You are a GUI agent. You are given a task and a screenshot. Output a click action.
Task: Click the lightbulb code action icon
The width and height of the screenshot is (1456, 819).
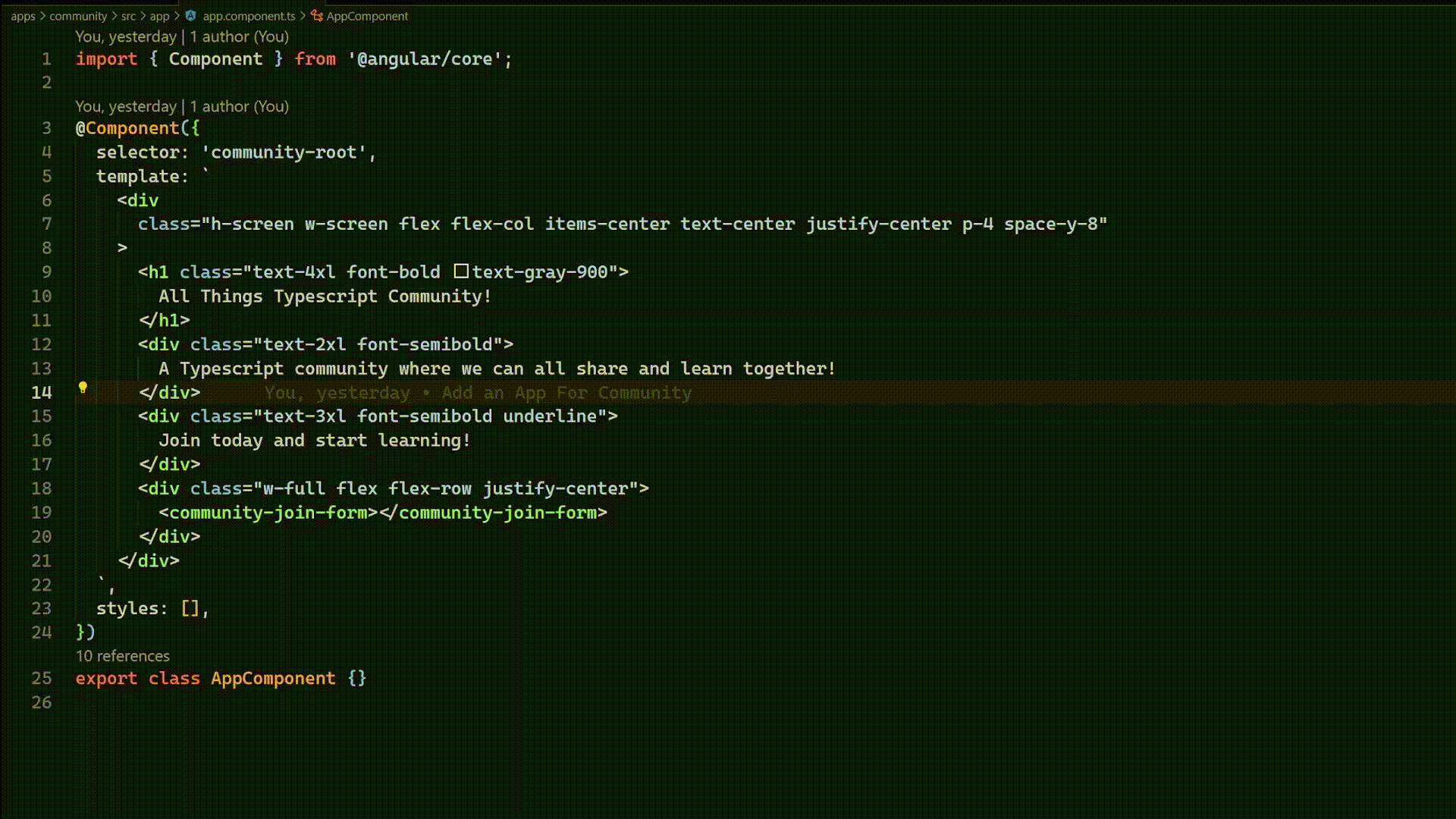[x=83, y=388]
